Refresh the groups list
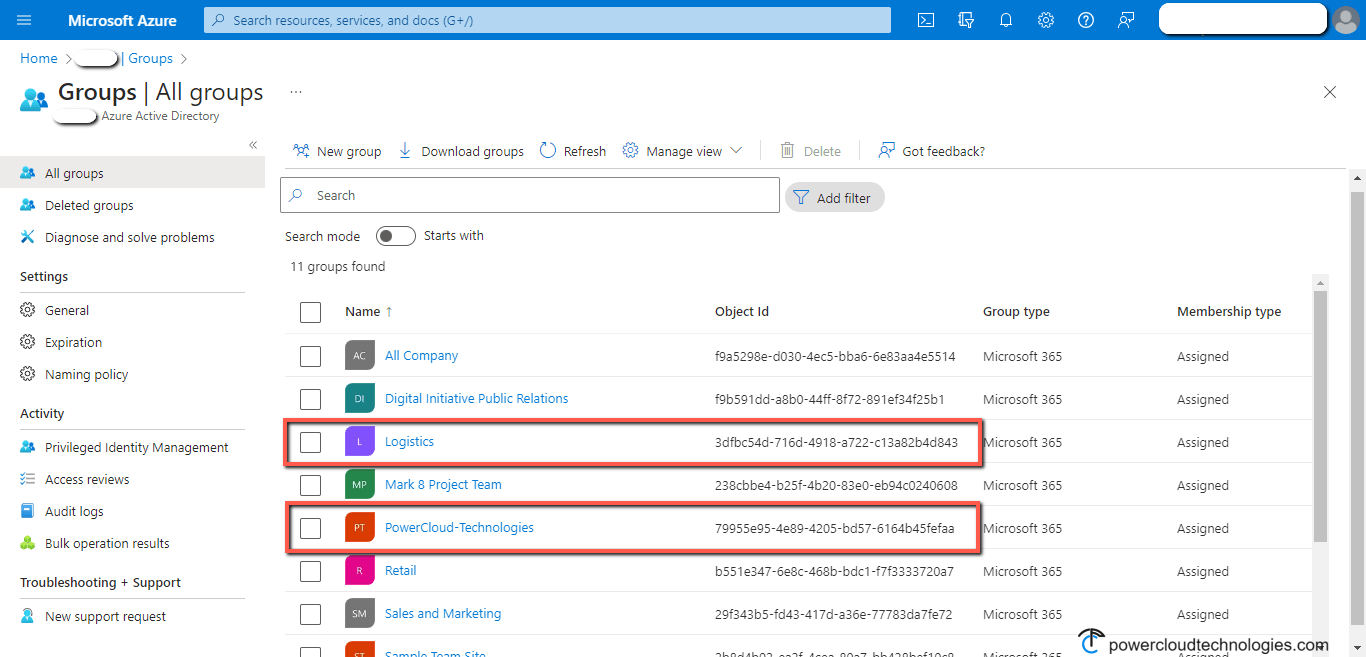This screenshot has width=1366, height=657. click(573, 151)
